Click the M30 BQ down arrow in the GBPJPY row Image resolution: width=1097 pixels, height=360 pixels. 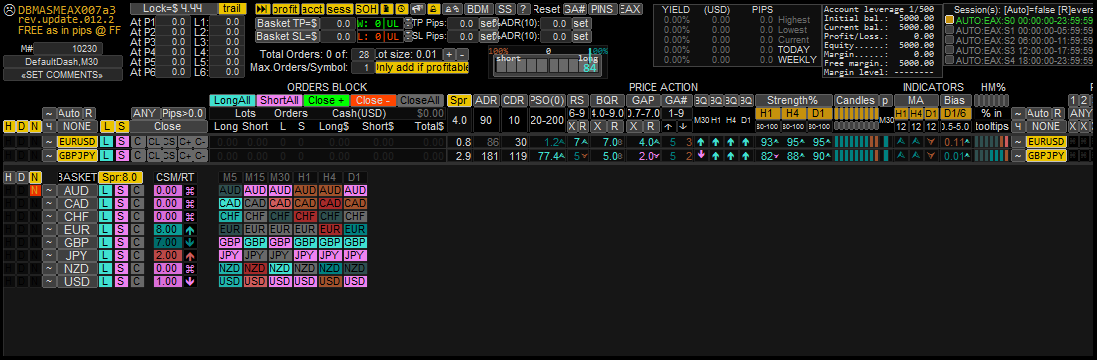tap(702, 155)
